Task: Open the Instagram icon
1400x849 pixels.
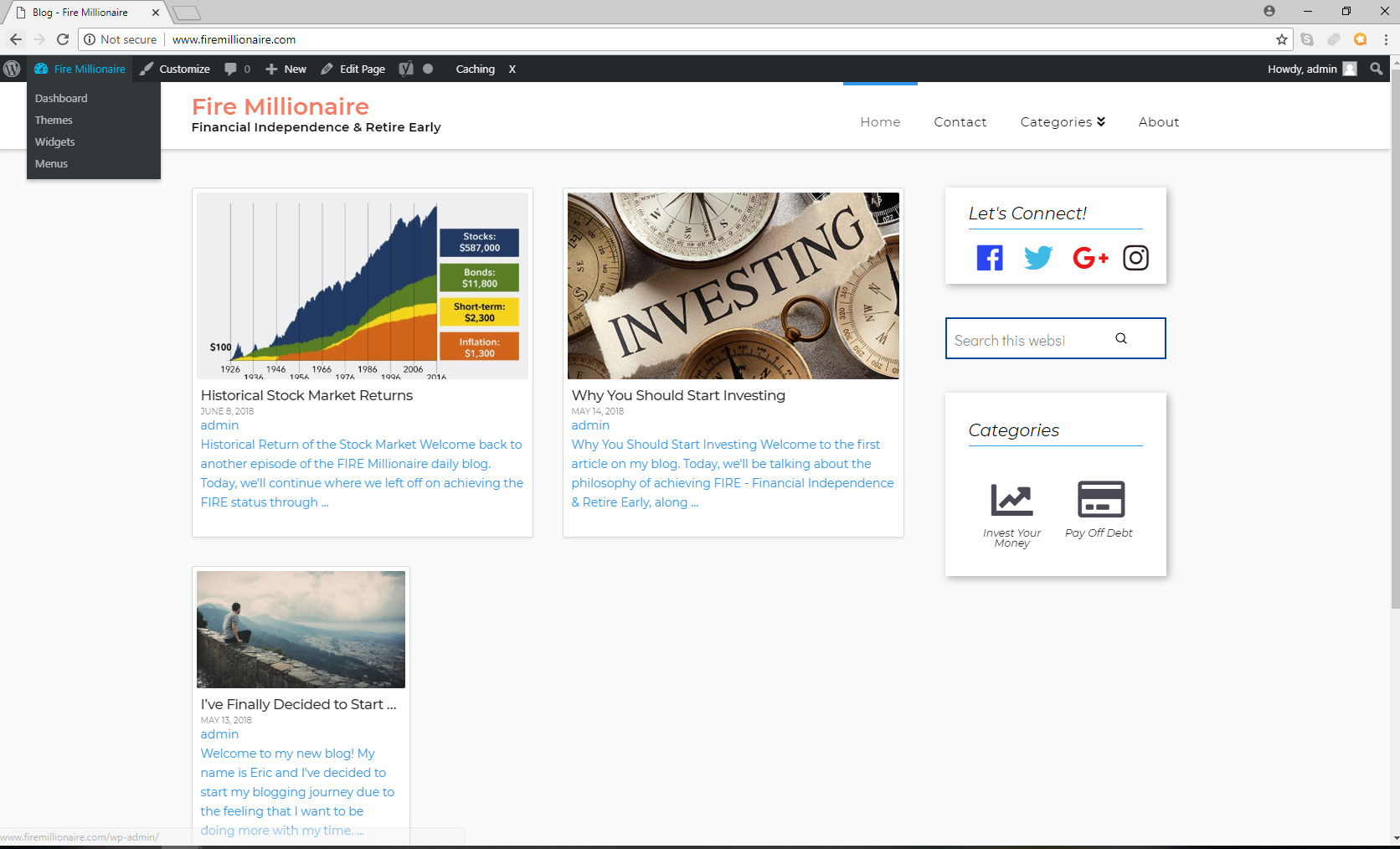Action: pyautogui.click(x=1135, y=258)
